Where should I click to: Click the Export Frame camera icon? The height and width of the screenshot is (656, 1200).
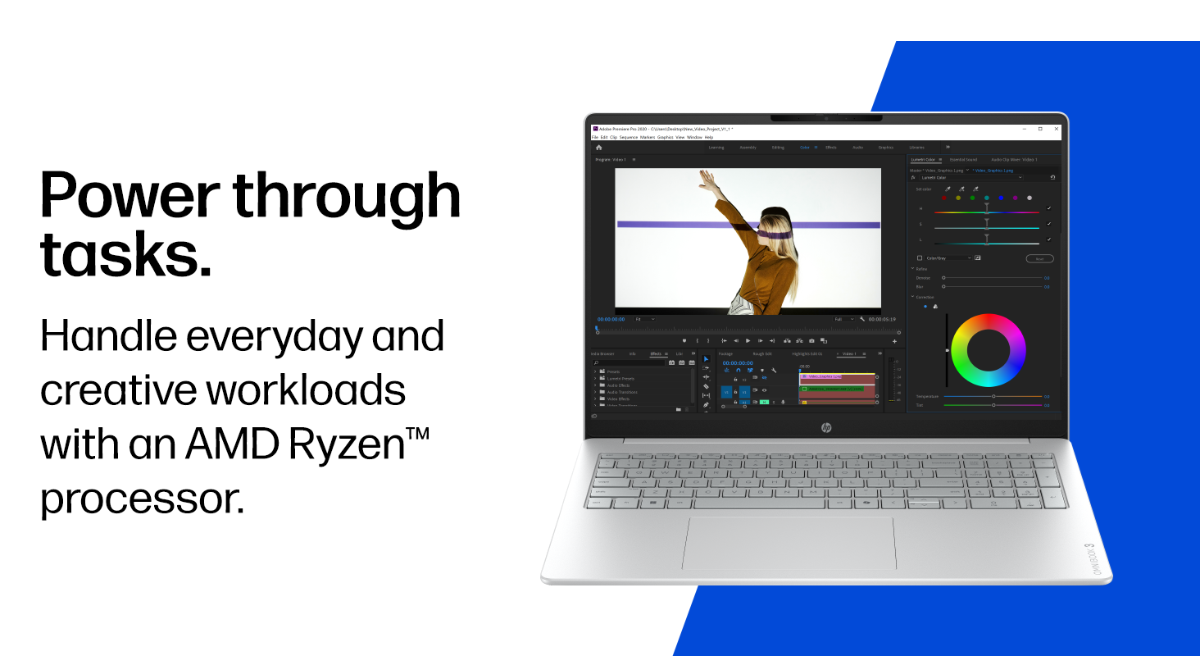pyautogui.click(x=812, y=341)
